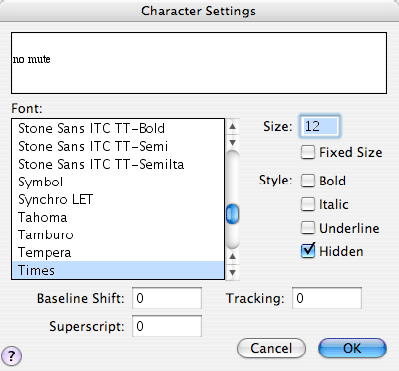Click the OK button
399x371 pixels.
tap(352, 348)
